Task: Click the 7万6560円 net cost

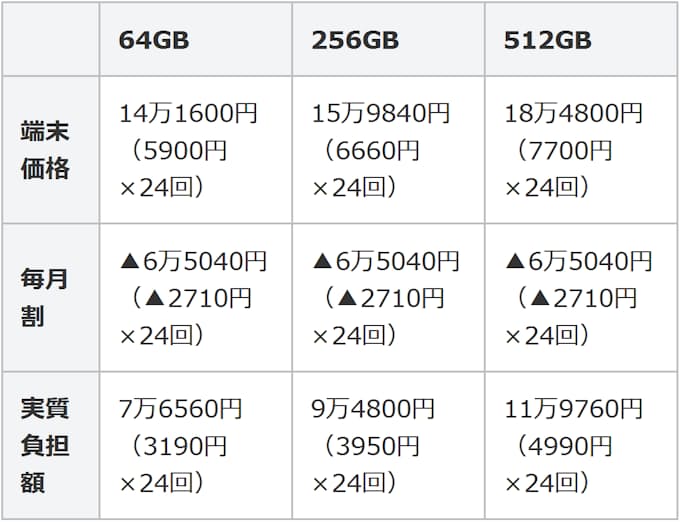Action: (181, 408)
